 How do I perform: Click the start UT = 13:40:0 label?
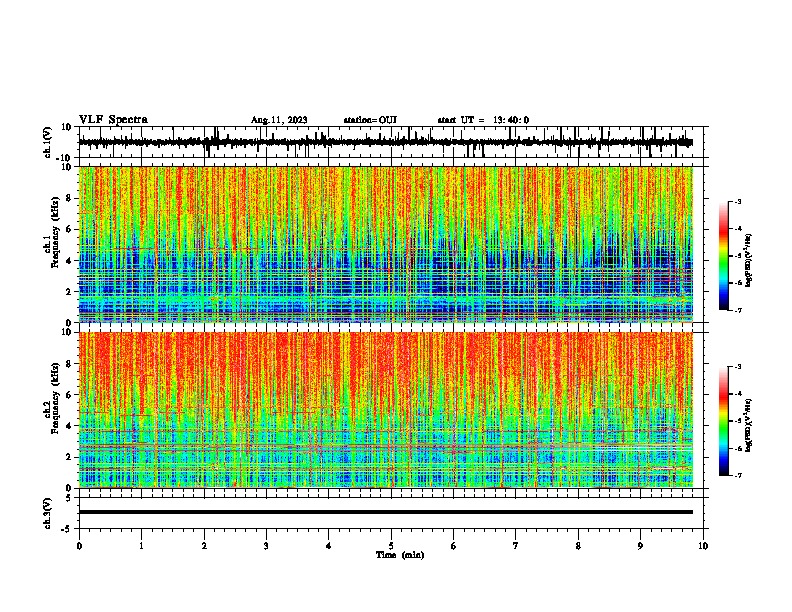coord(483,120)
